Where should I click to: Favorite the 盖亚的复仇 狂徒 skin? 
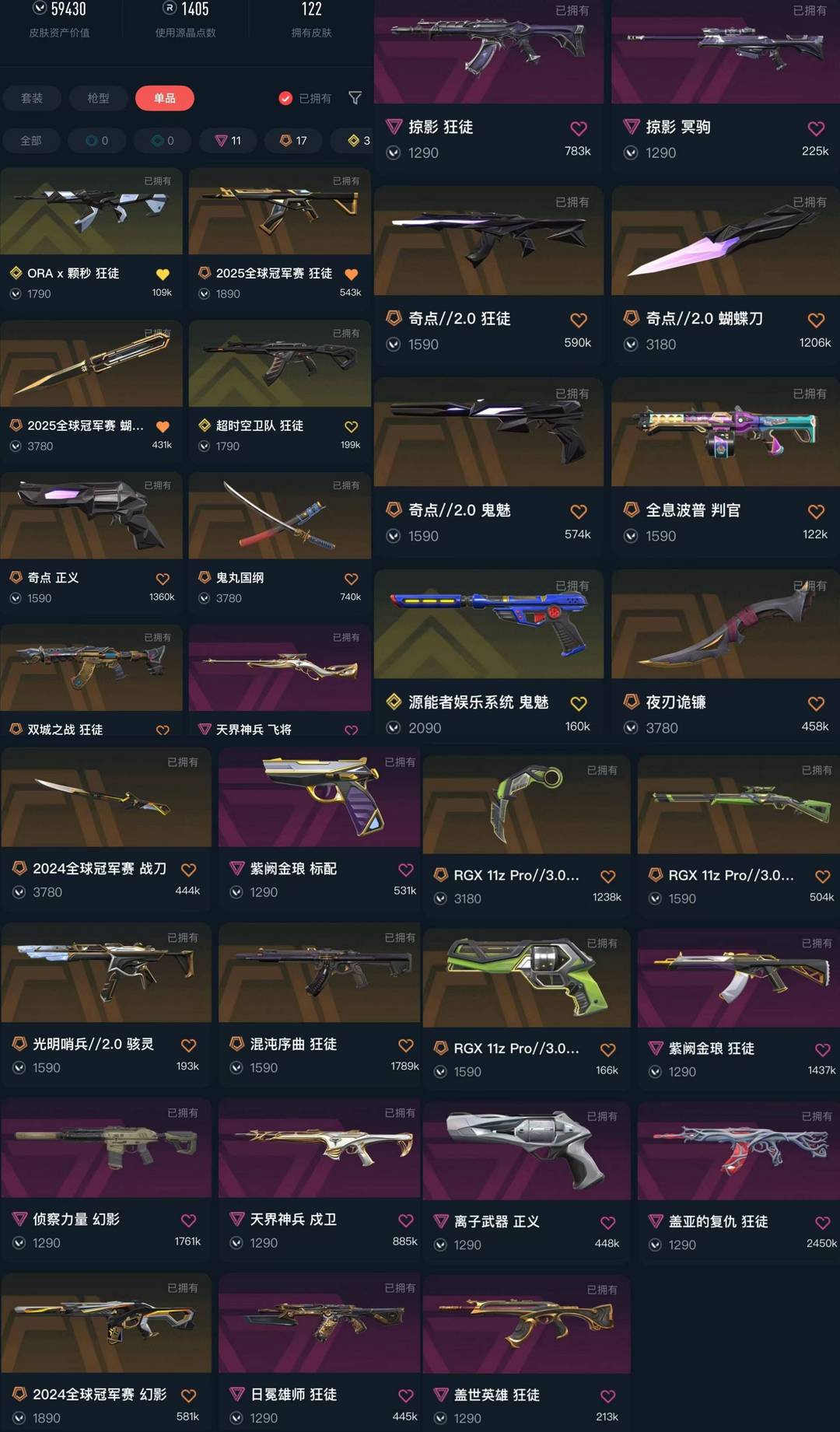[822, 1223]
